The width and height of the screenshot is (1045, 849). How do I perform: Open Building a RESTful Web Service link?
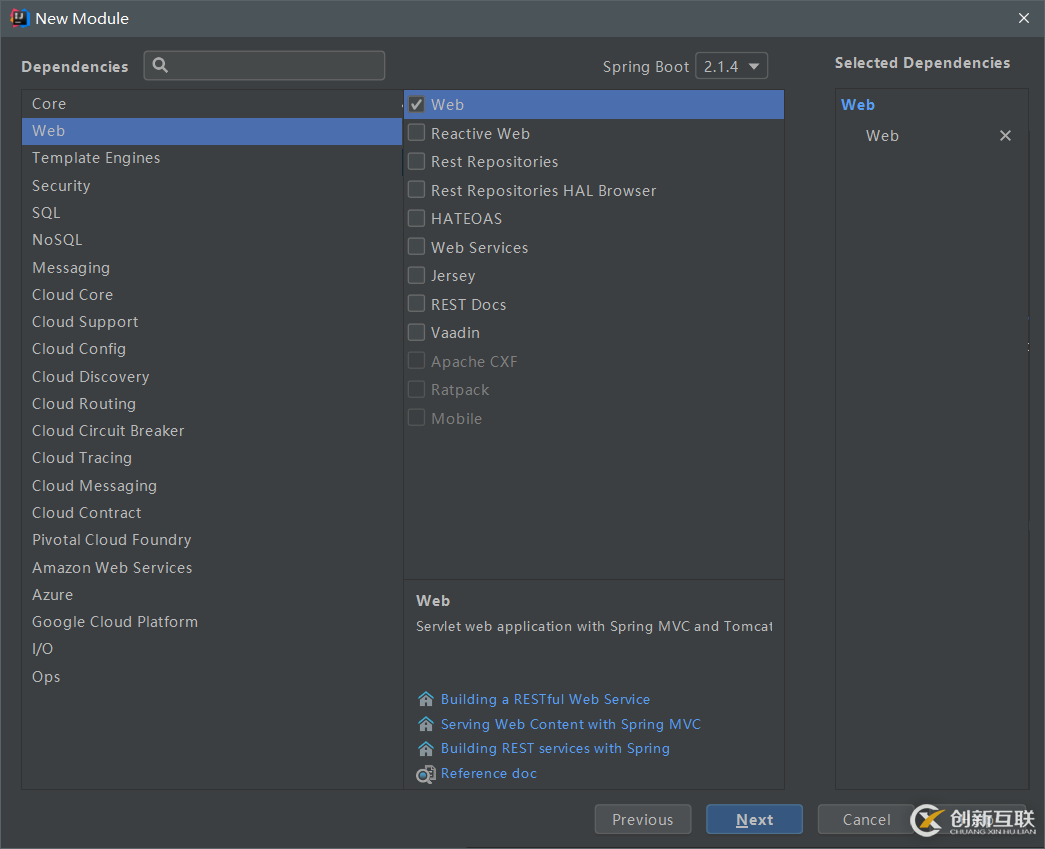pyautogui.click(x=545, y=700)
